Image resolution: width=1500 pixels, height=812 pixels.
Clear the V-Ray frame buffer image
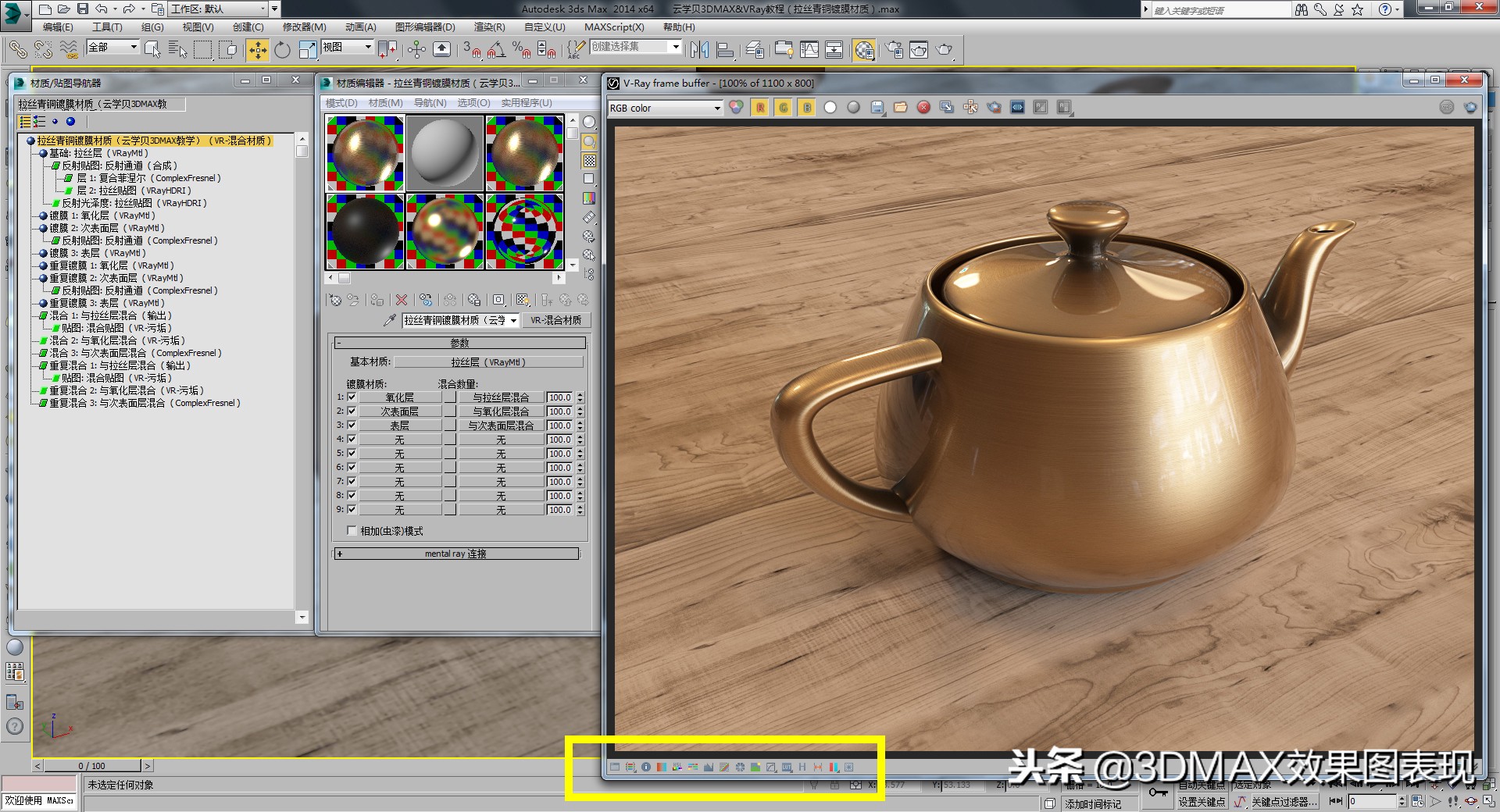point(923,108)
